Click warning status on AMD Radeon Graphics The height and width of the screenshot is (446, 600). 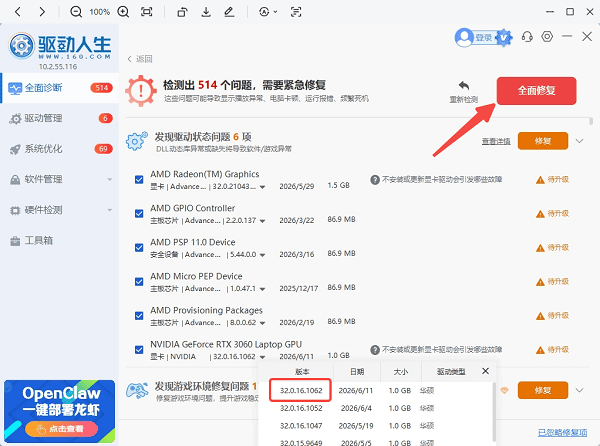tap(552, 179)
